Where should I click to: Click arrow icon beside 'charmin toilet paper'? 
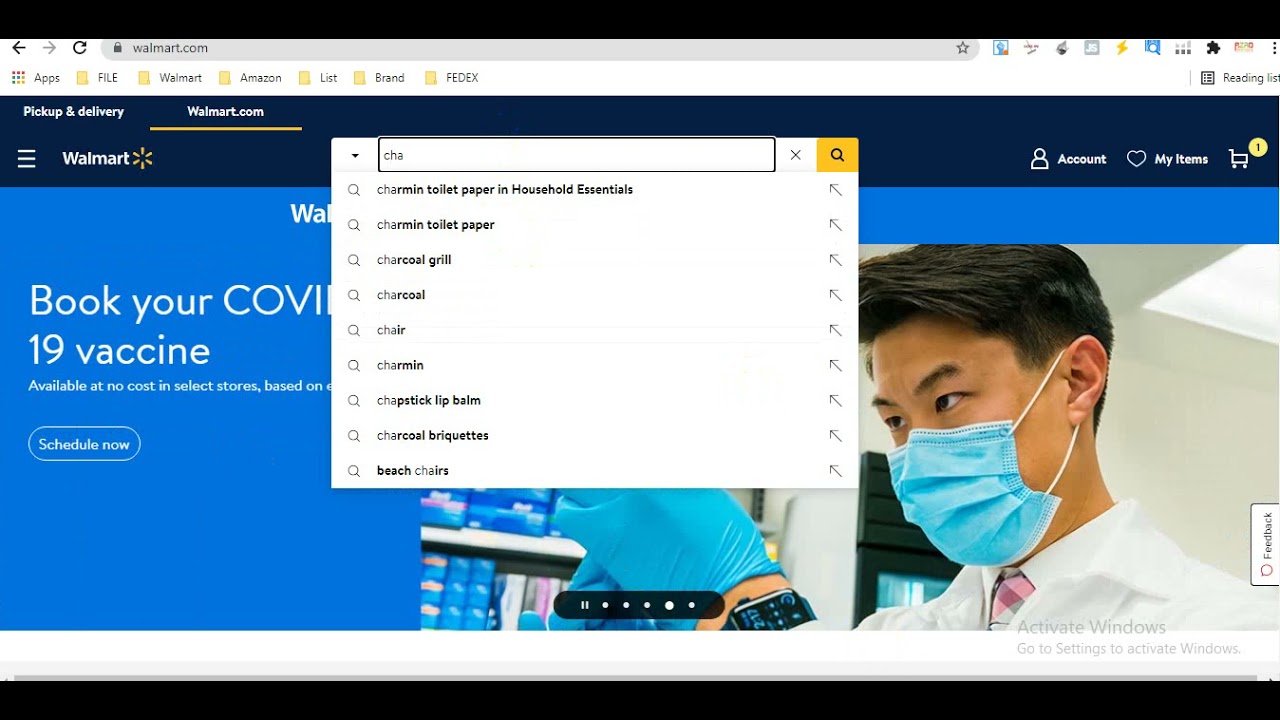point(835,225)
